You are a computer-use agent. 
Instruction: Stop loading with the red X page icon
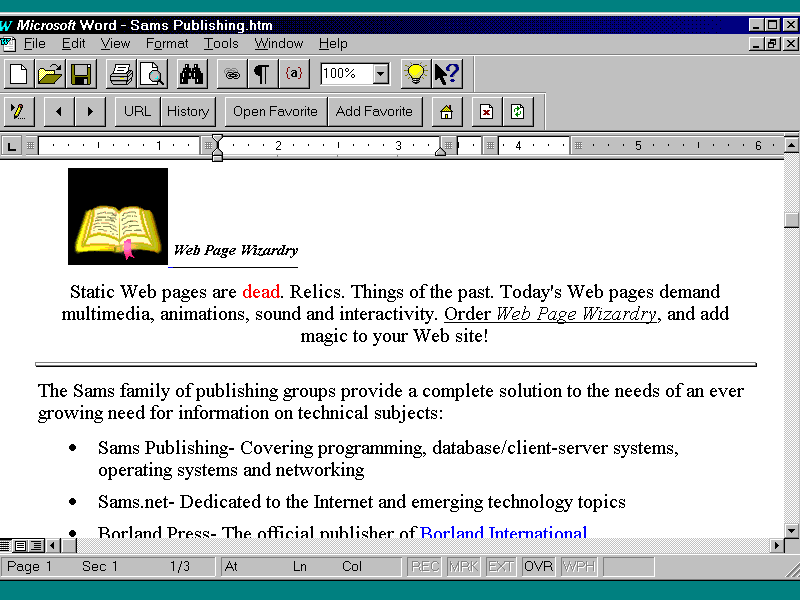click(x=486, y=112)
